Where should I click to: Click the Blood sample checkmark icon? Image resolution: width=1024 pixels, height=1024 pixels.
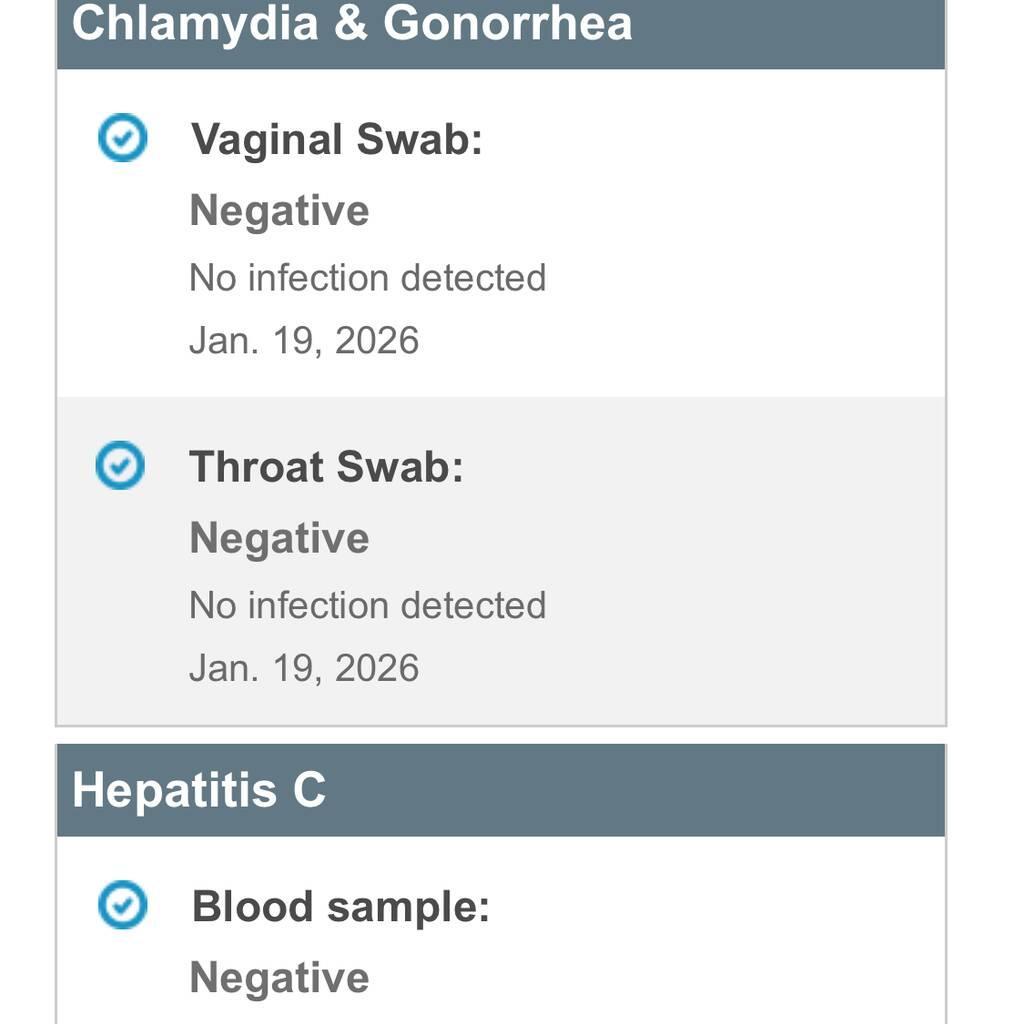click(122, 906)
